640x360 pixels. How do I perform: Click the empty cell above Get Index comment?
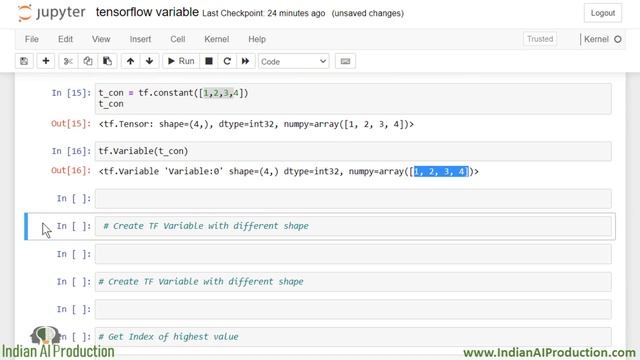click(x=353, y=309)
